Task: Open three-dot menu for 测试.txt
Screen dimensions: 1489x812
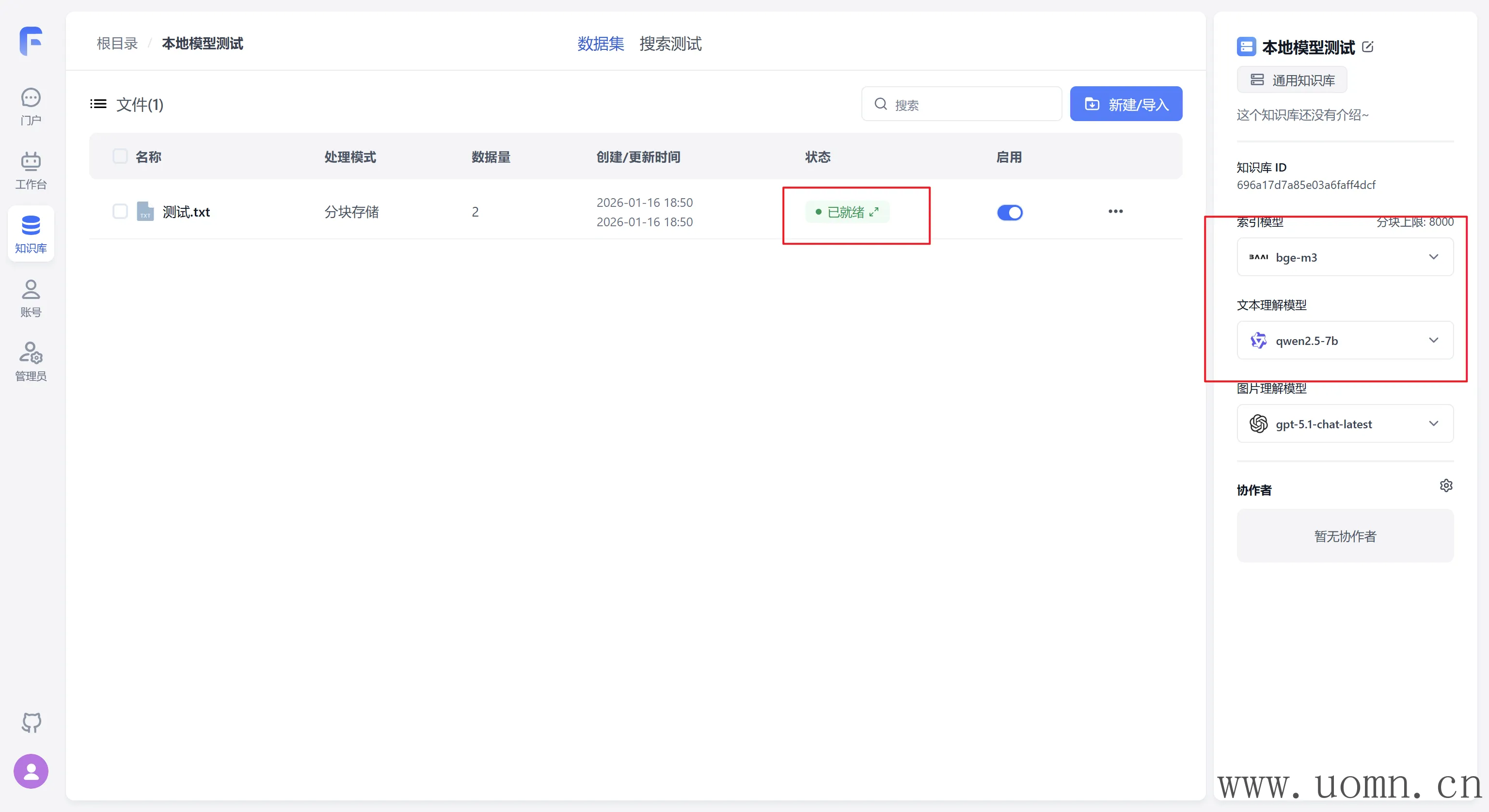Action: (1115, 212)
